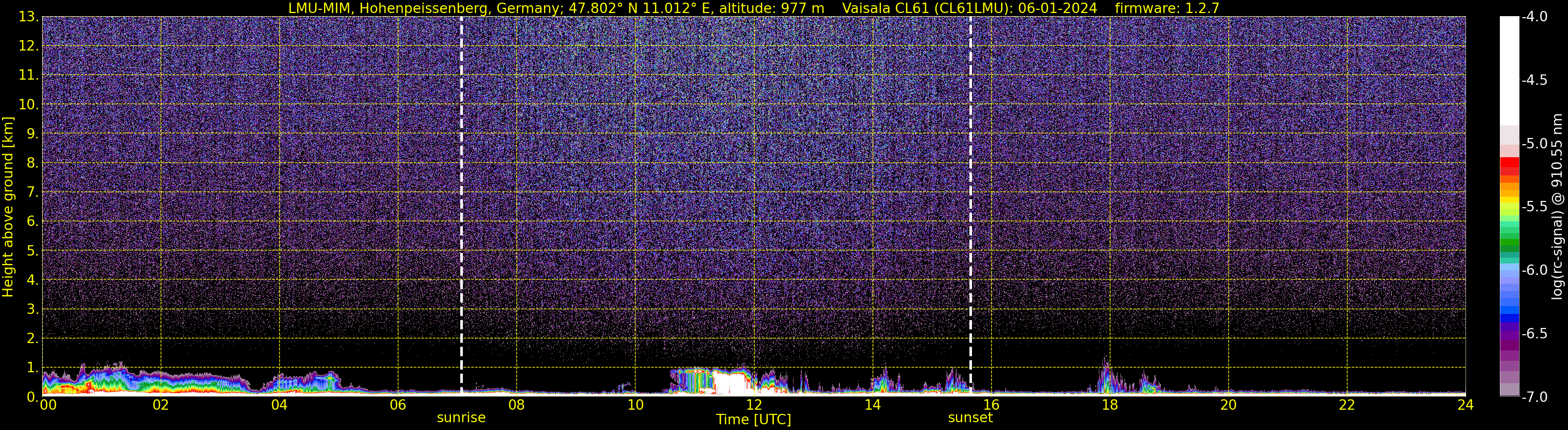This screenshot has width=1568, height=430.
Task: Select the white dashed sunset marker line
Action: click(970, 206)
